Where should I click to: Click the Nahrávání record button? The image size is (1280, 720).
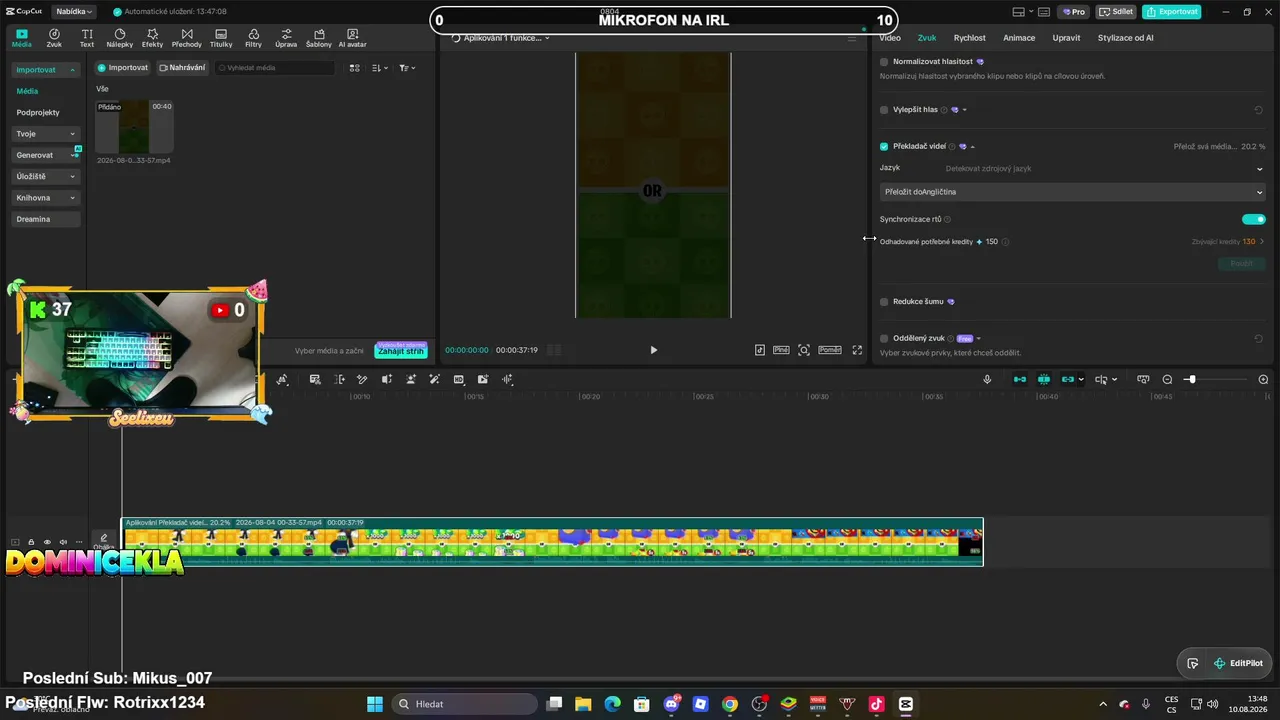coord(182,68)
